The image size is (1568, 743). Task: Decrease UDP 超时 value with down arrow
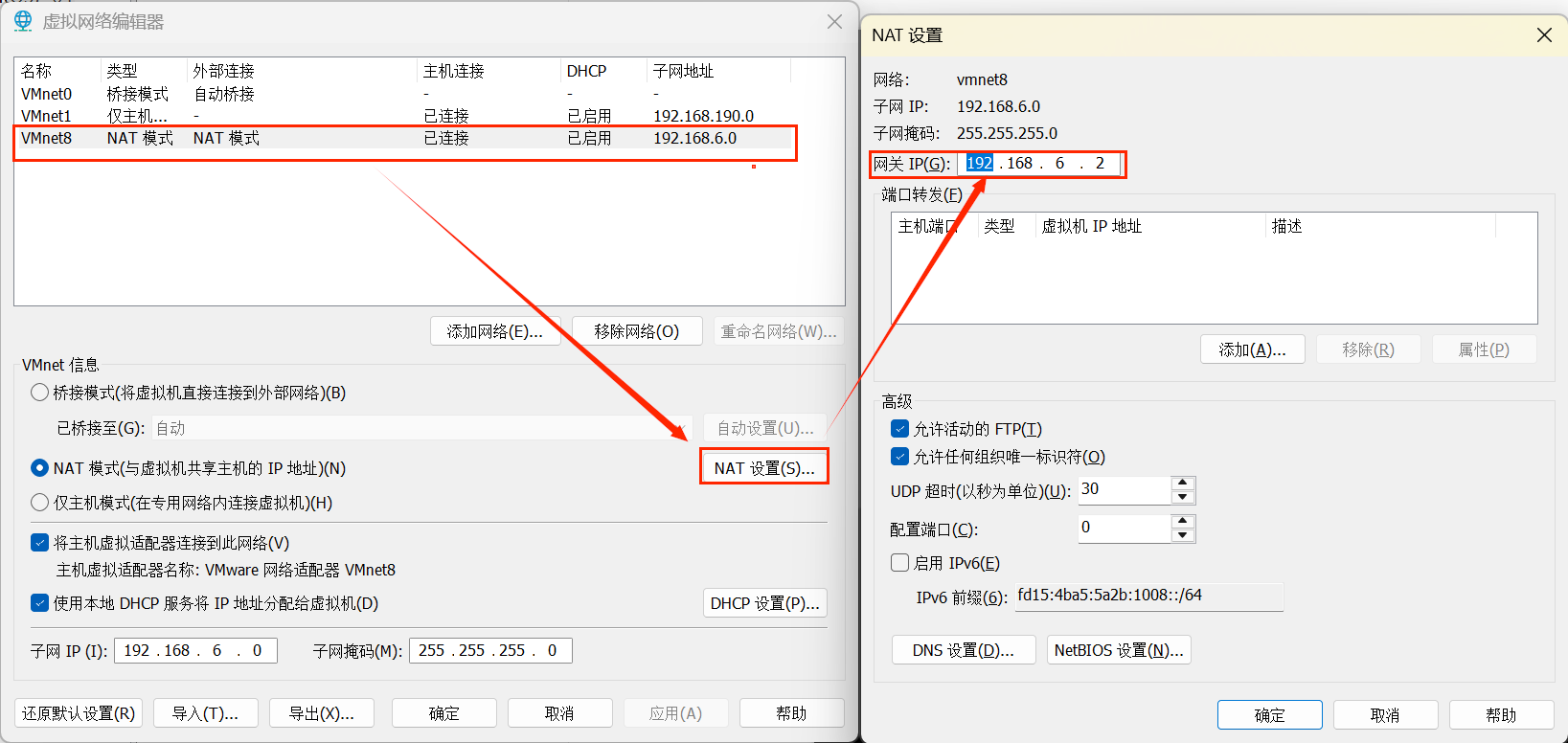tap(1183, 497)
